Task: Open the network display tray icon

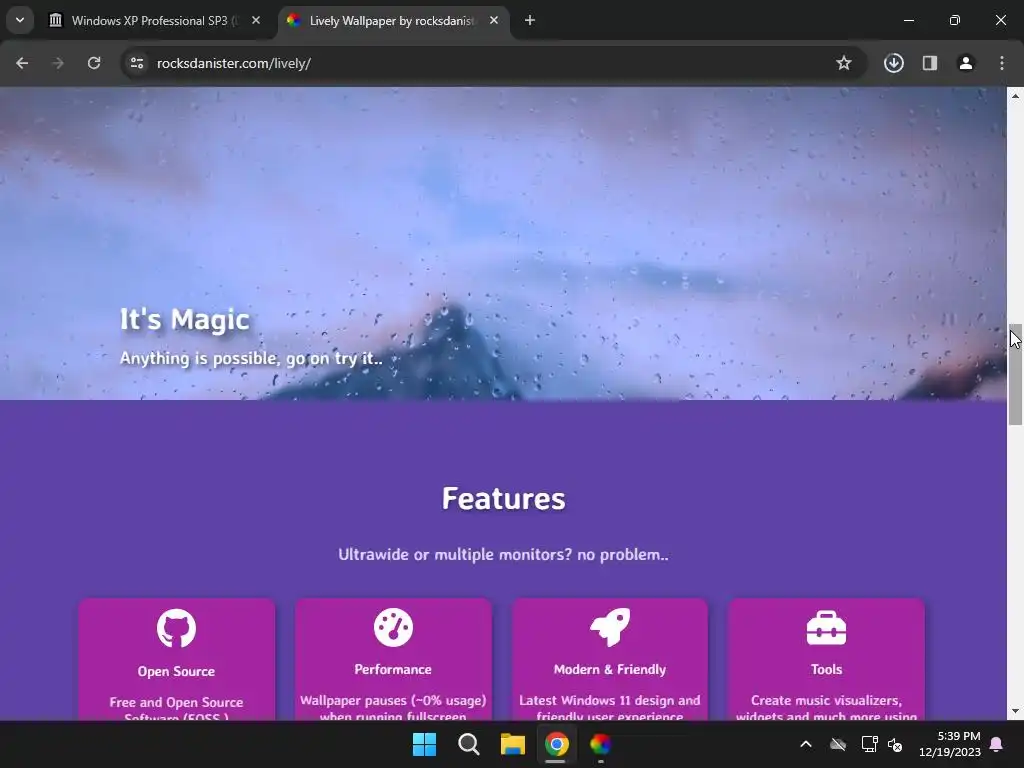Action: (869, 744)
